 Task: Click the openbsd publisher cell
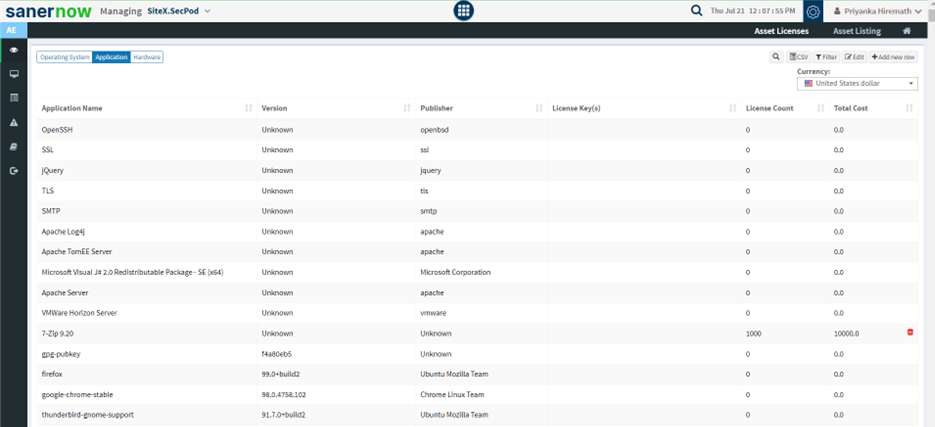pyautogui.click(x=434, y=129)
